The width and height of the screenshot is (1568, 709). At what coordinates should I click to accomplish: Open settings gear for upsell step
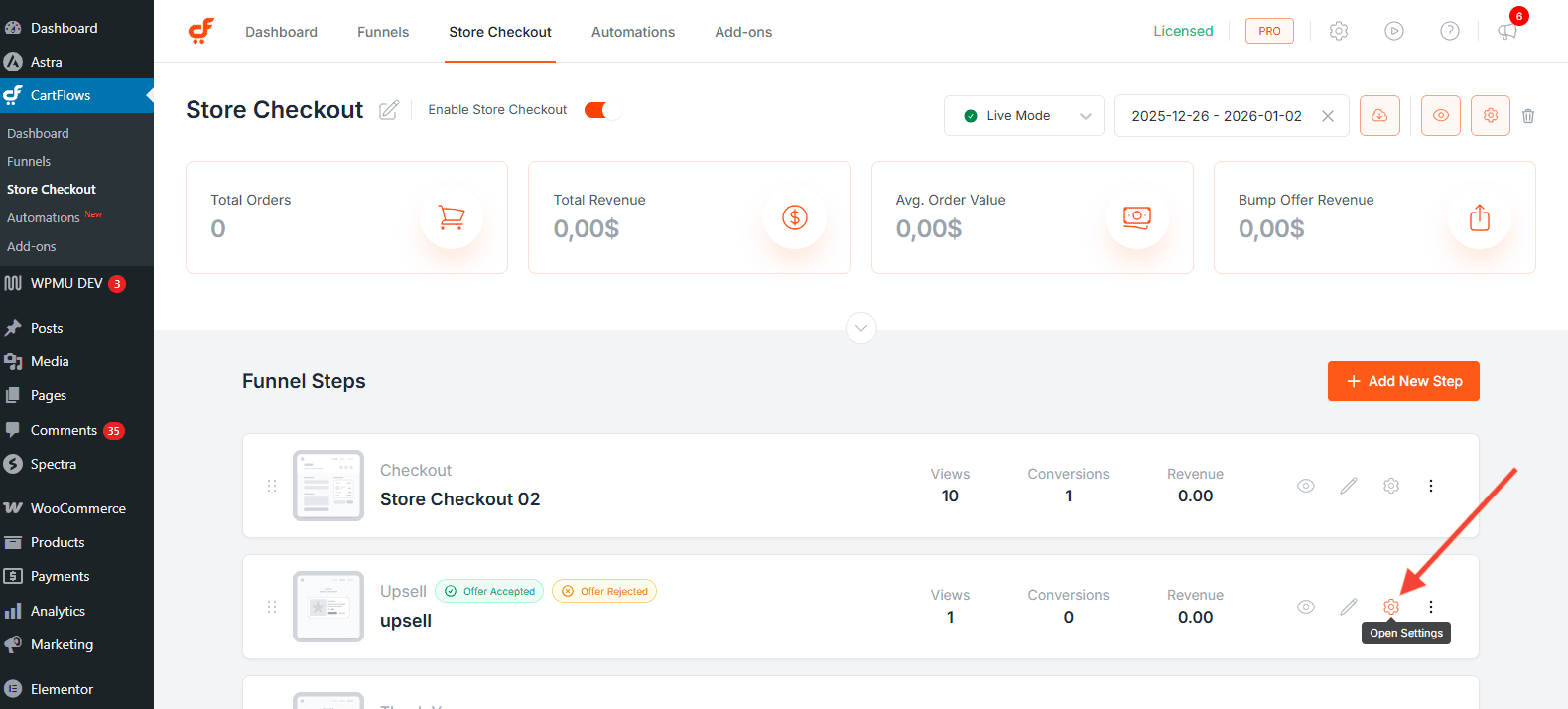tap(1391, 607)
